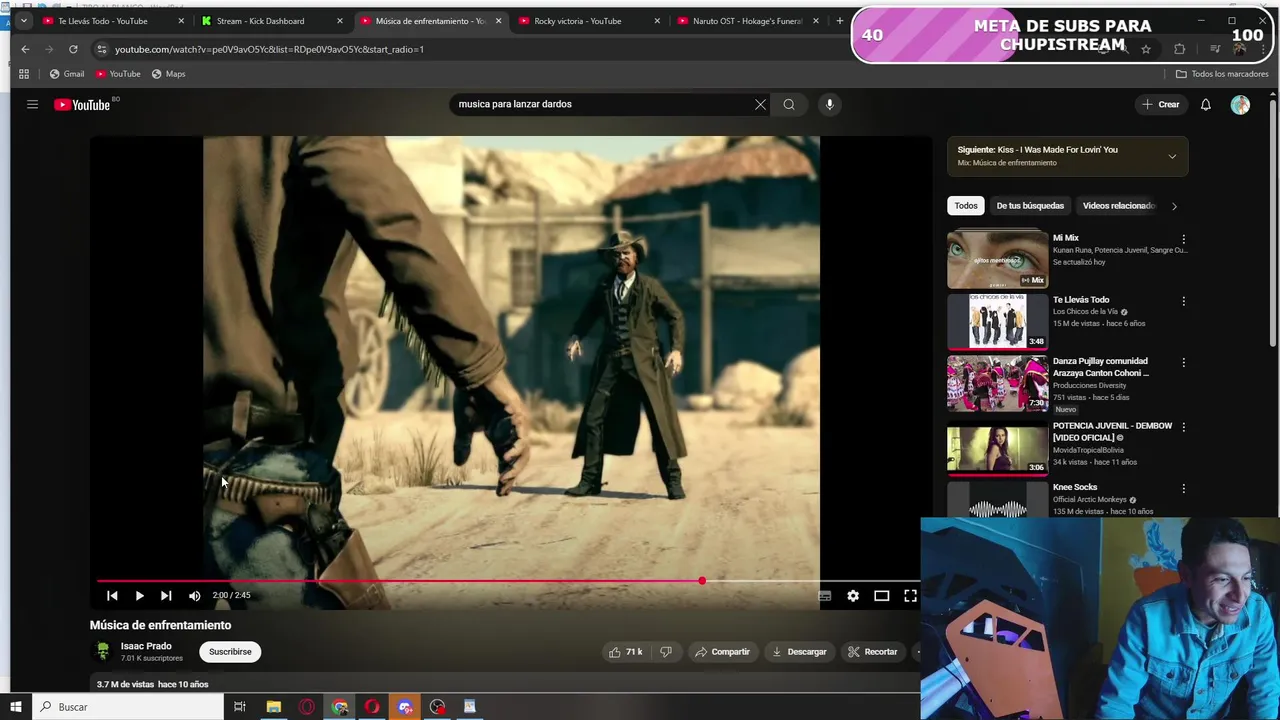Viewport: 1280px width, 720px height.
Task: Play the paused video
Action: pos(139,595)
